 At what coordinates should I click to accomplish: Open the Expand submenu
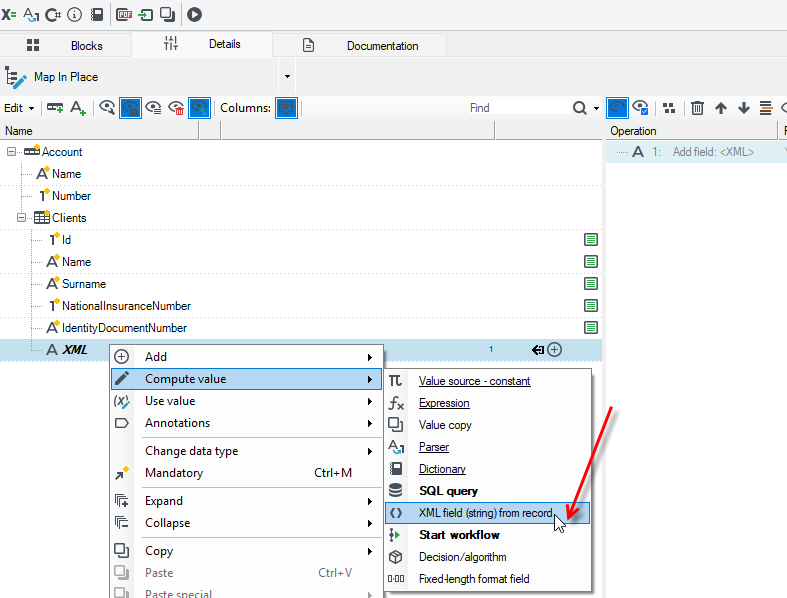(247, 501)
